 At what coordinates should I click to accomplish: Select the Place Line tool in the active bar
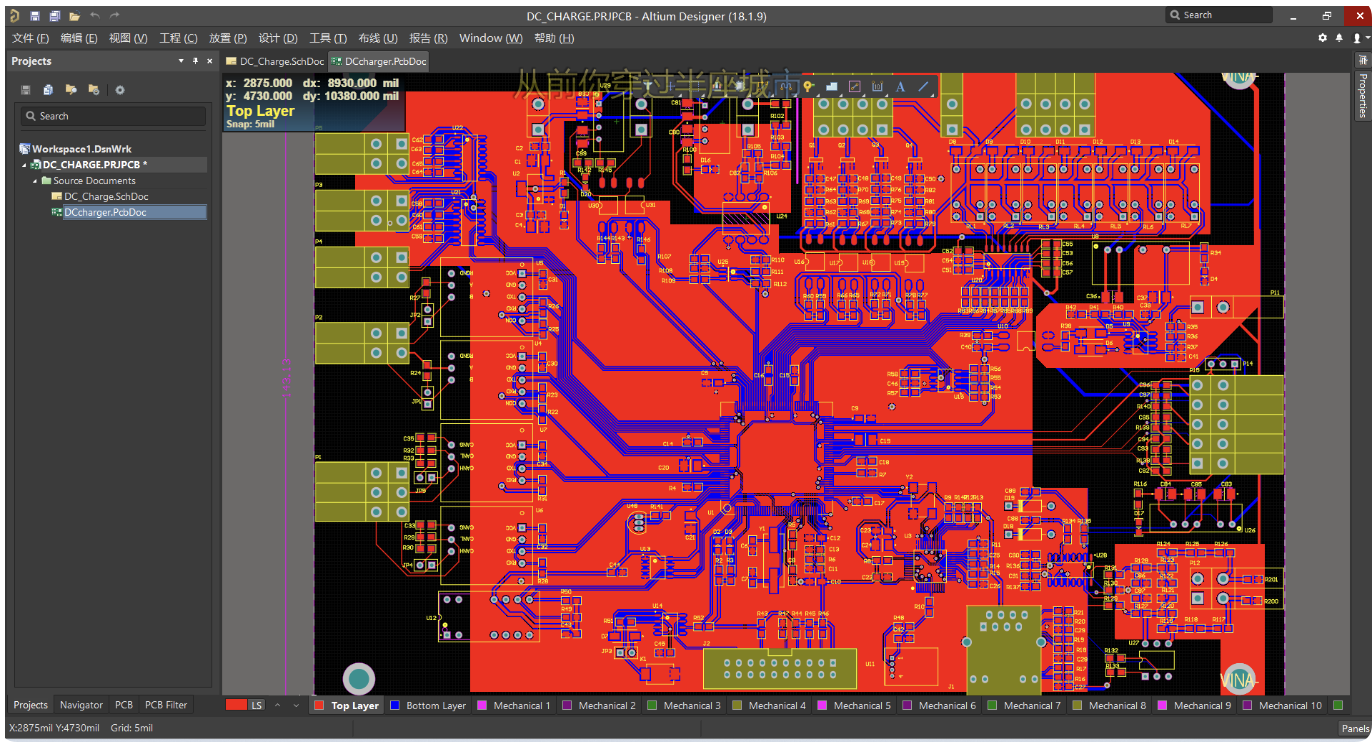pyautogui.click(x=923, y=87)
